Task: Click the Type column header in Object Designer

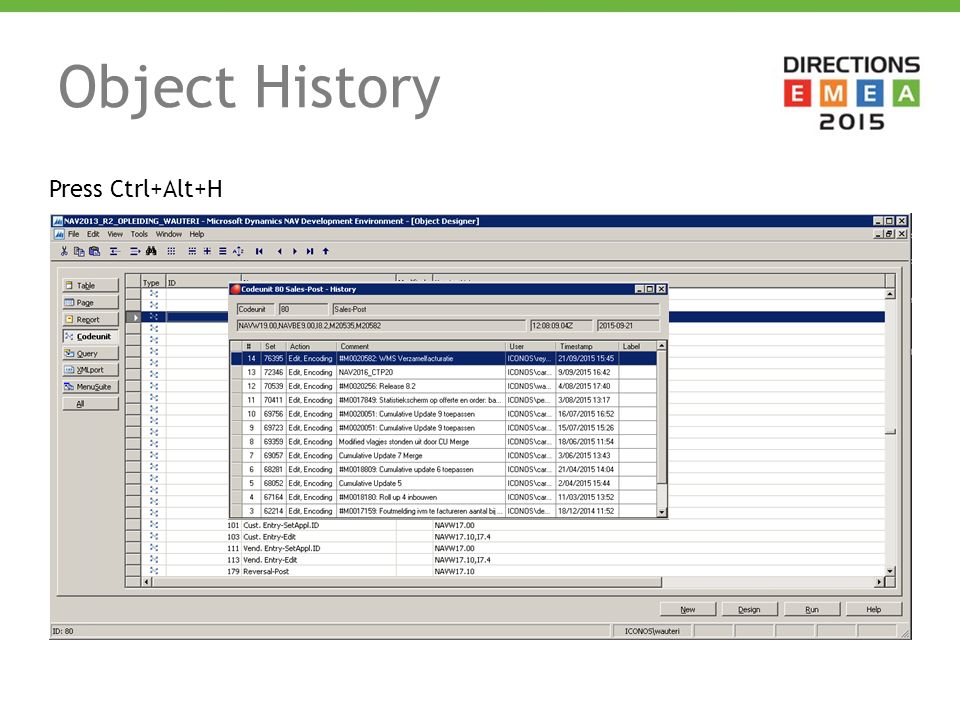Action: [151, 283]
